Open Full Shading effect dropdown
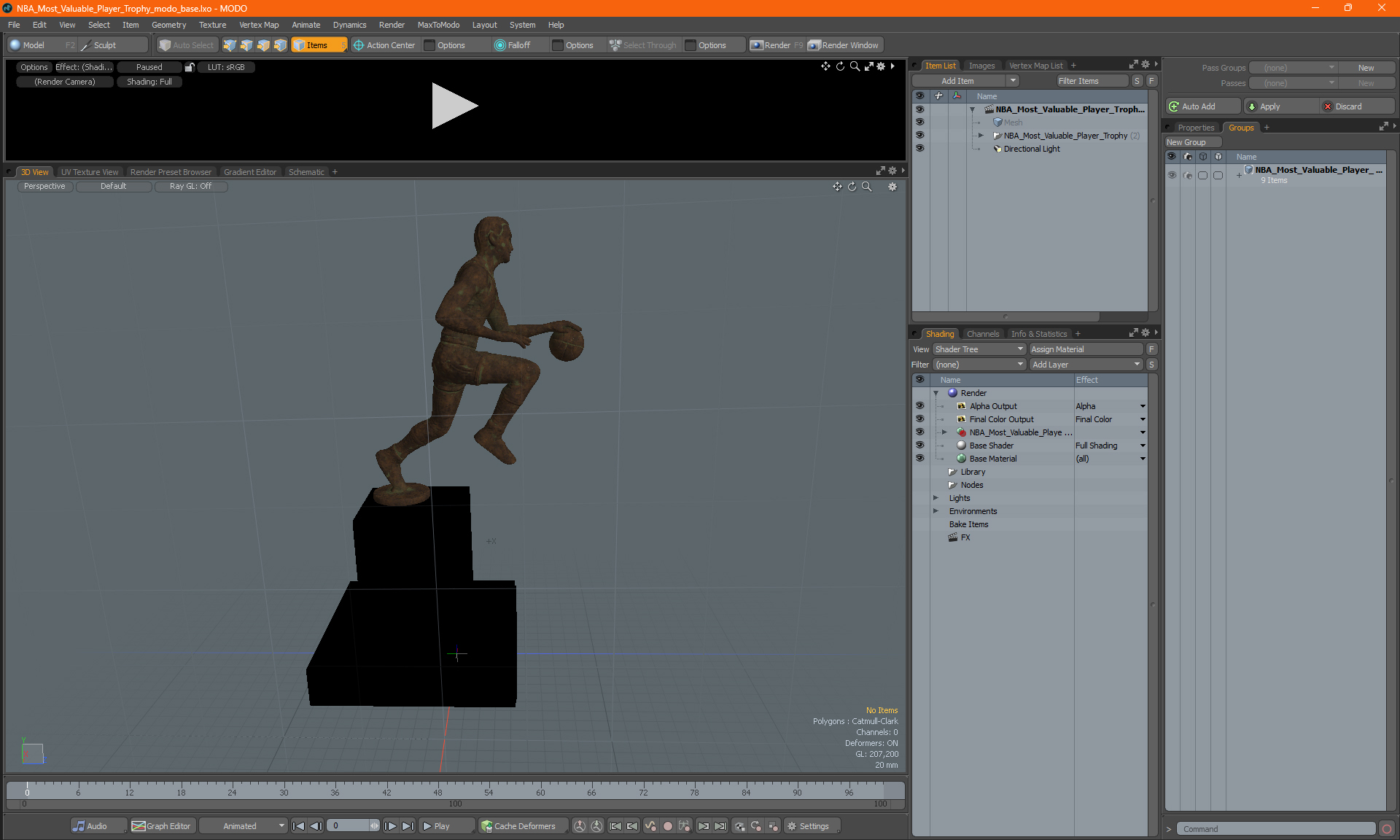Image resolution: width=1400 pixels, height=840 pixels. pos(1143,446)
